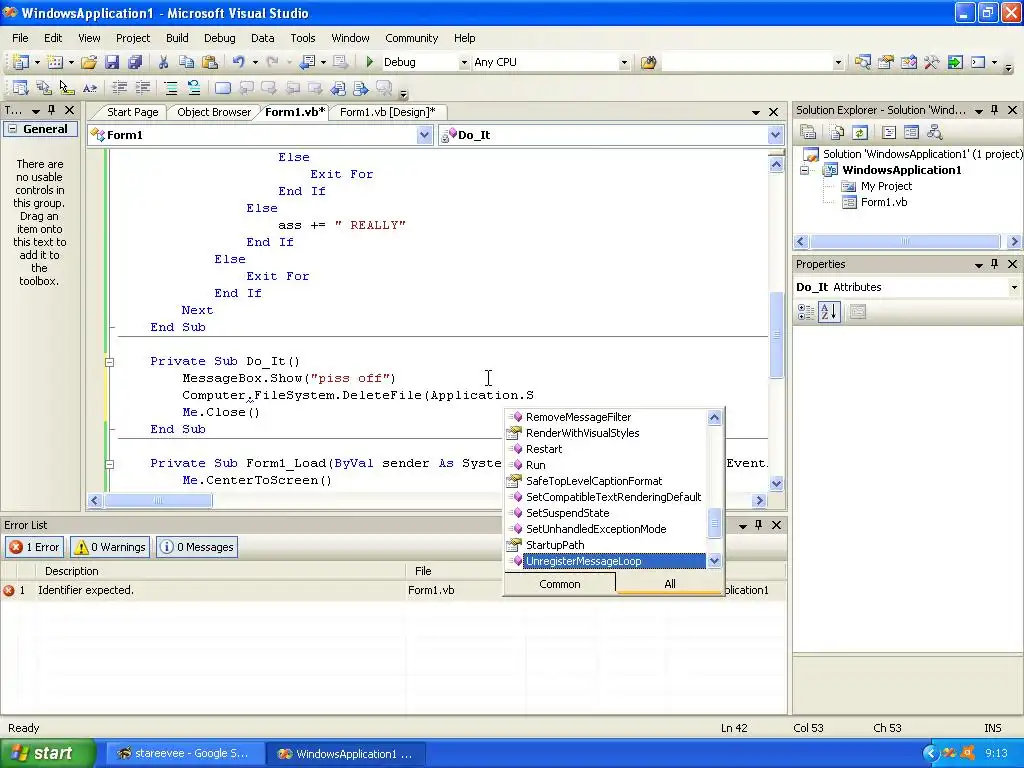Toggle the 0 Warnings filter button
This screenshot has height=768, width=1024.
110,547
